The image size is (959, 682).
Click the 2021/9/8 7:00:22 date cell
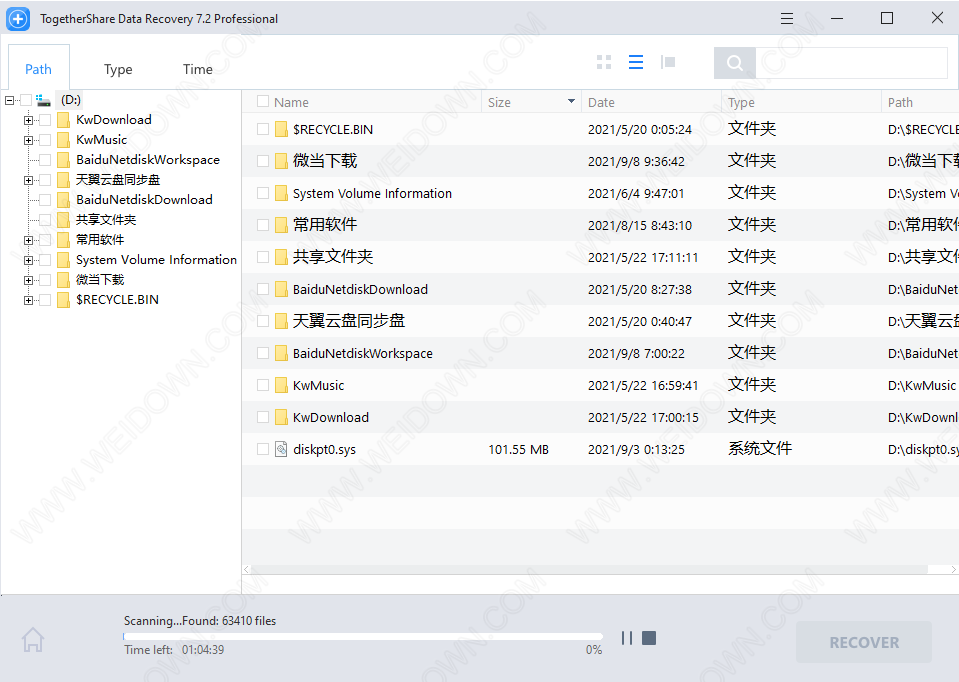click(x=636, y=354)
